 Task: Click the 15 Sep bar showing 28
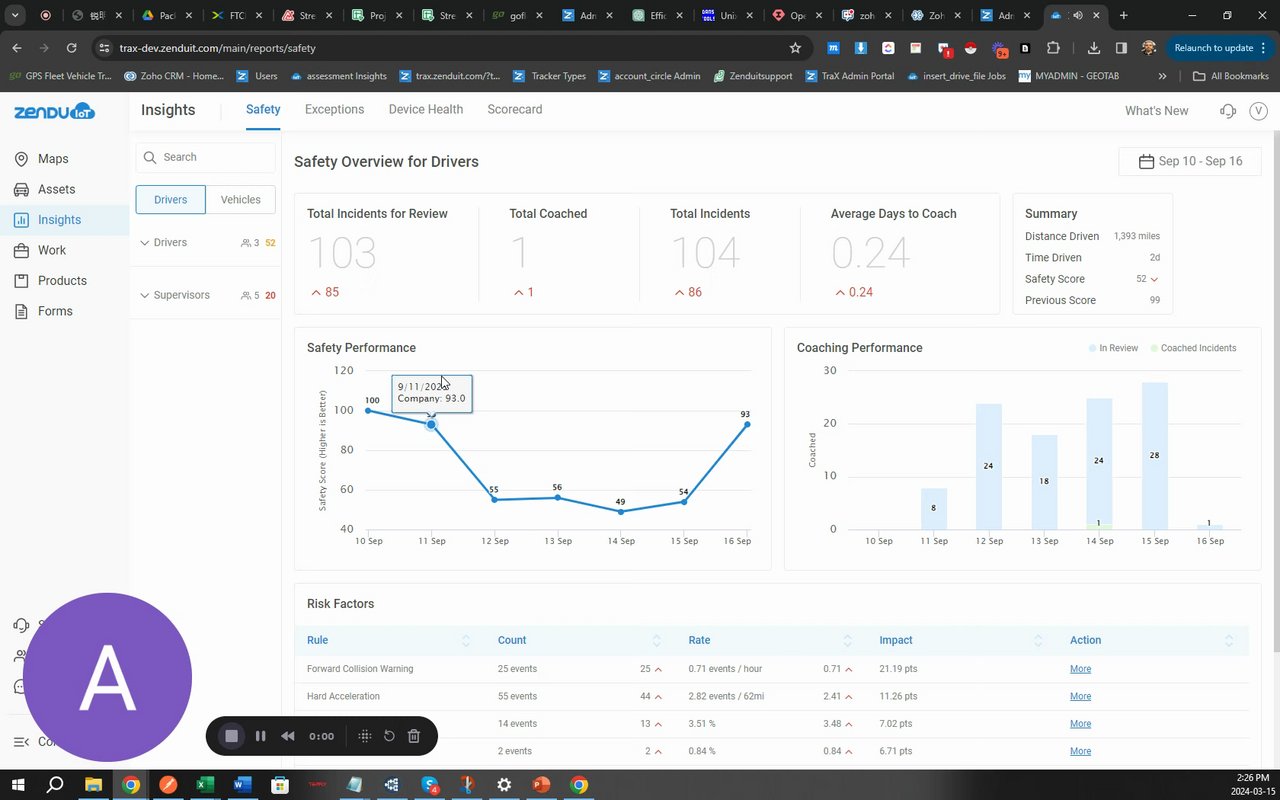coord(1155,456)
